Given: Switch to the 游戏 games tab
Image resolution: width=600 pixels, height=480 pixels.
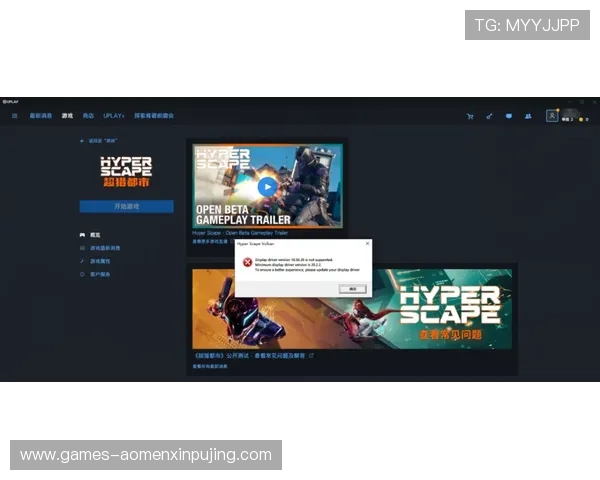Looking at the screenshot, I should [x=67, y=116].
